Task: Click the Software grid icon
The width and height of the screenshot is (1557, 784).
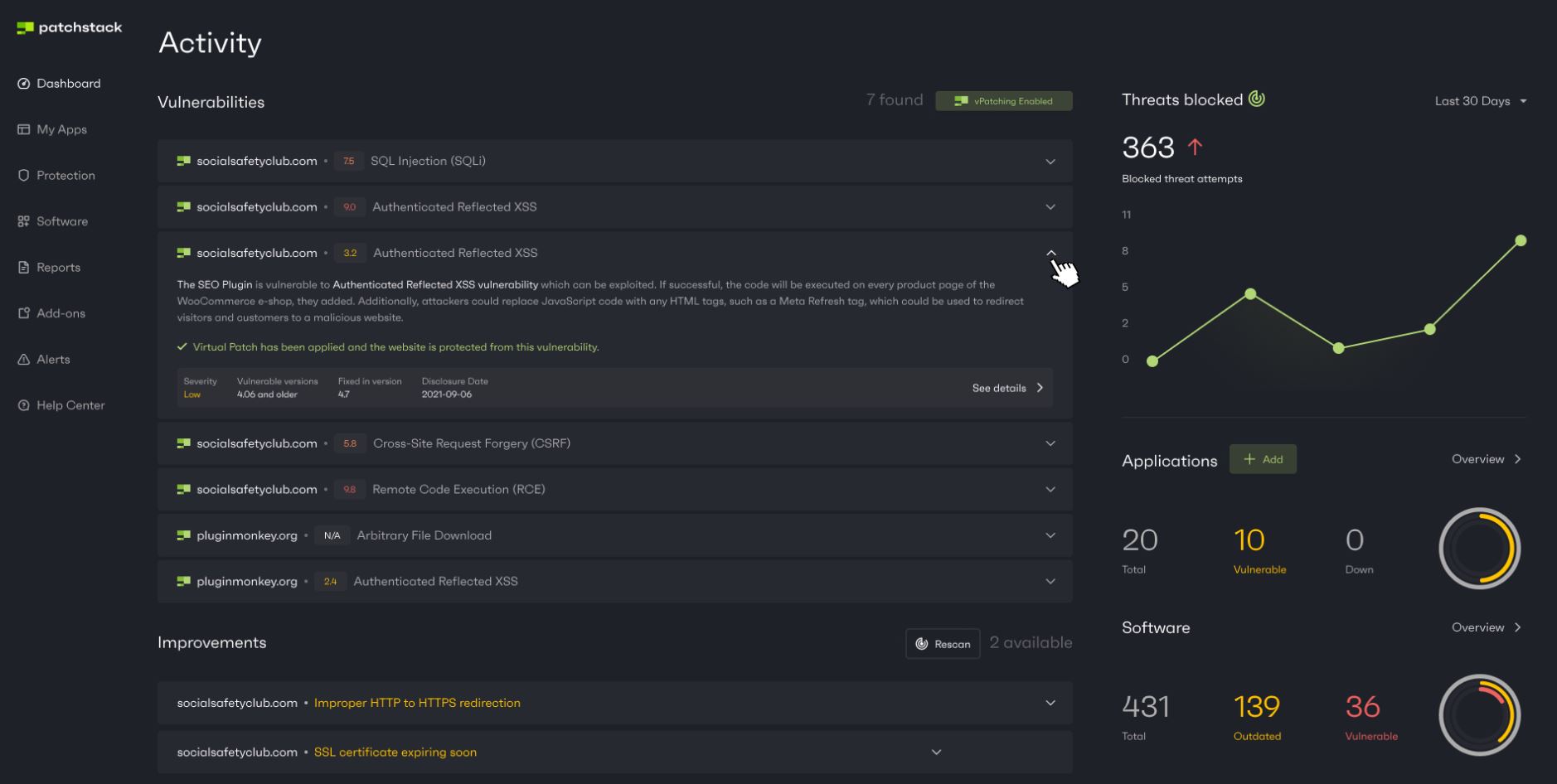Action: pyautogui.click(x=23, y=221)
